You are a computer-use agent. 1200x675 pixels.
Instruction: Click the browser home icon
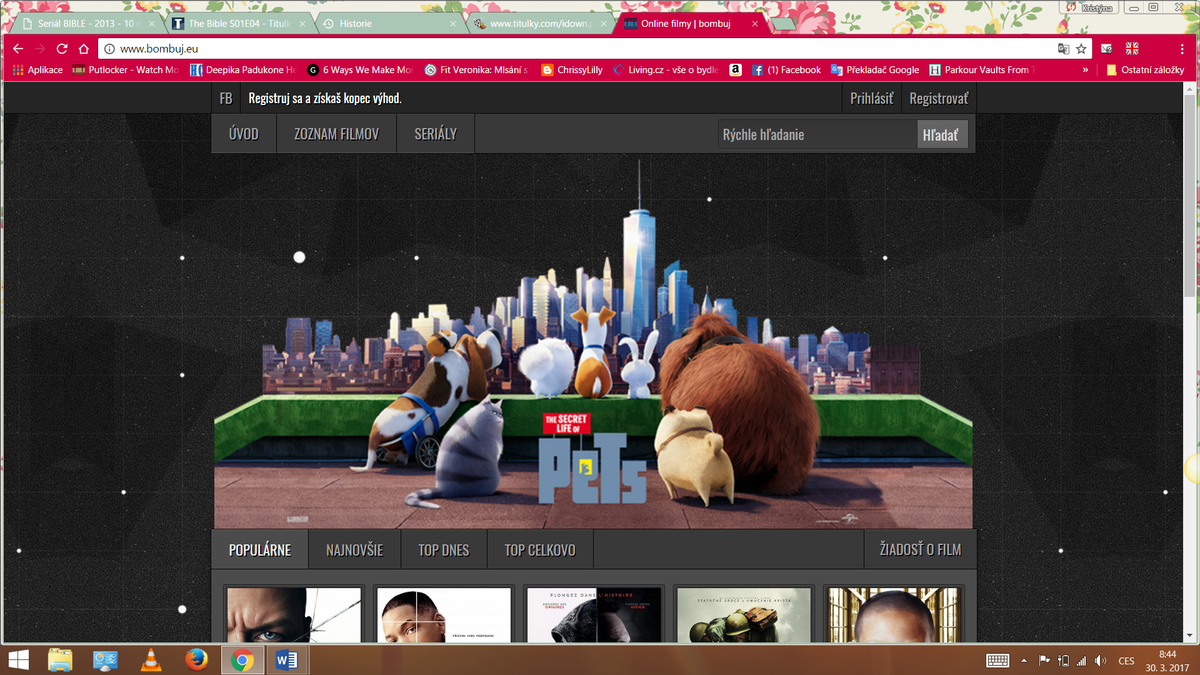(84, 48)
